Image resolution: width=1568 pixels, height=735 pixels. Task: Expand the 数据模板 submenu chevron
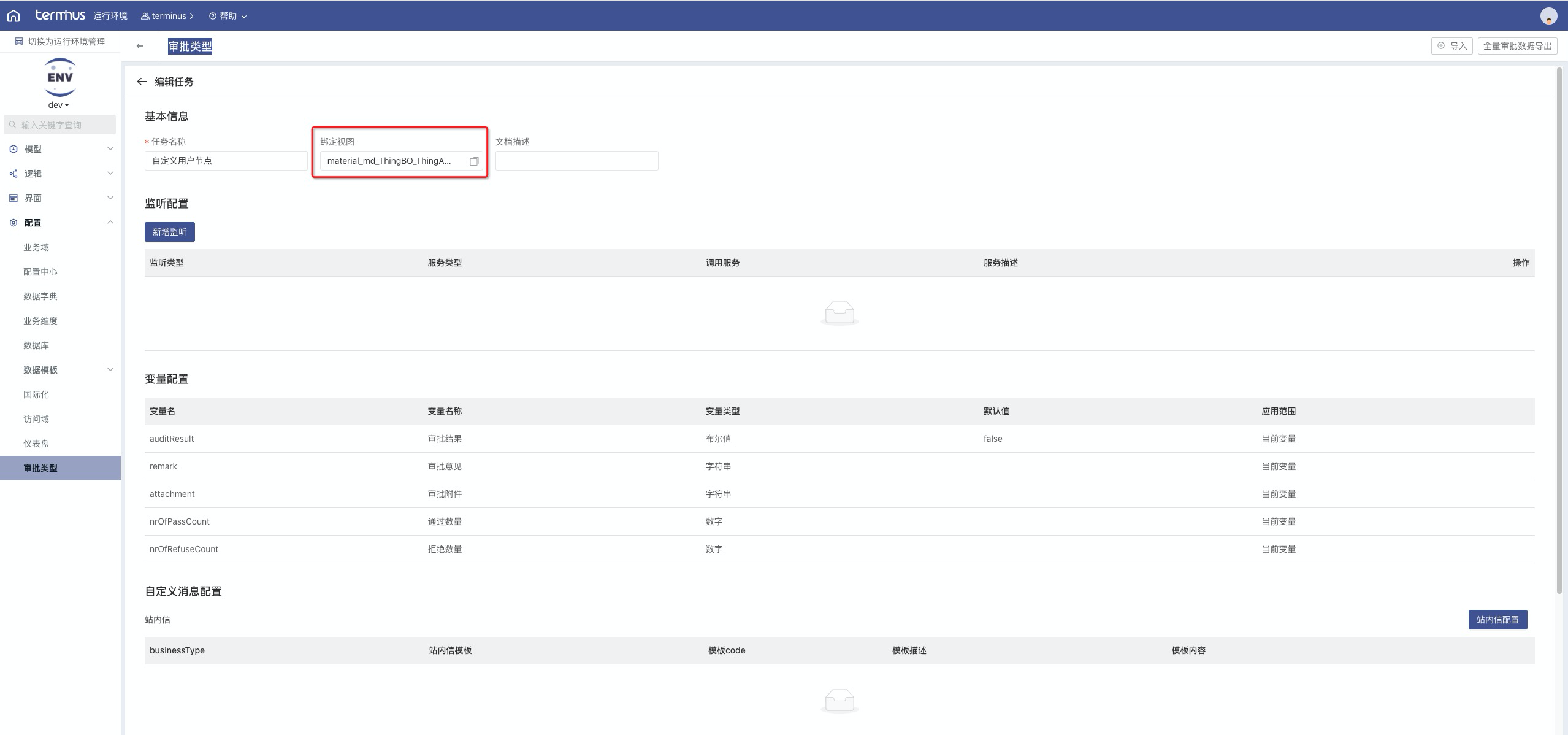click(x=110, y=370)
